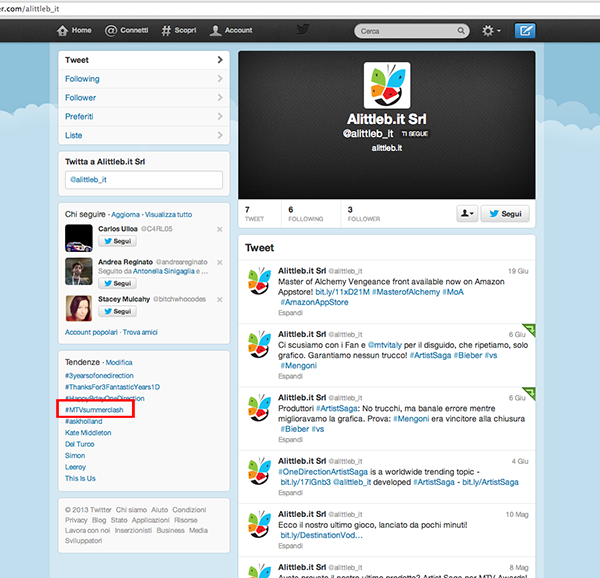Go to Home in top navigation
Screen dimensions: 600x578
(x=74, y=30)
